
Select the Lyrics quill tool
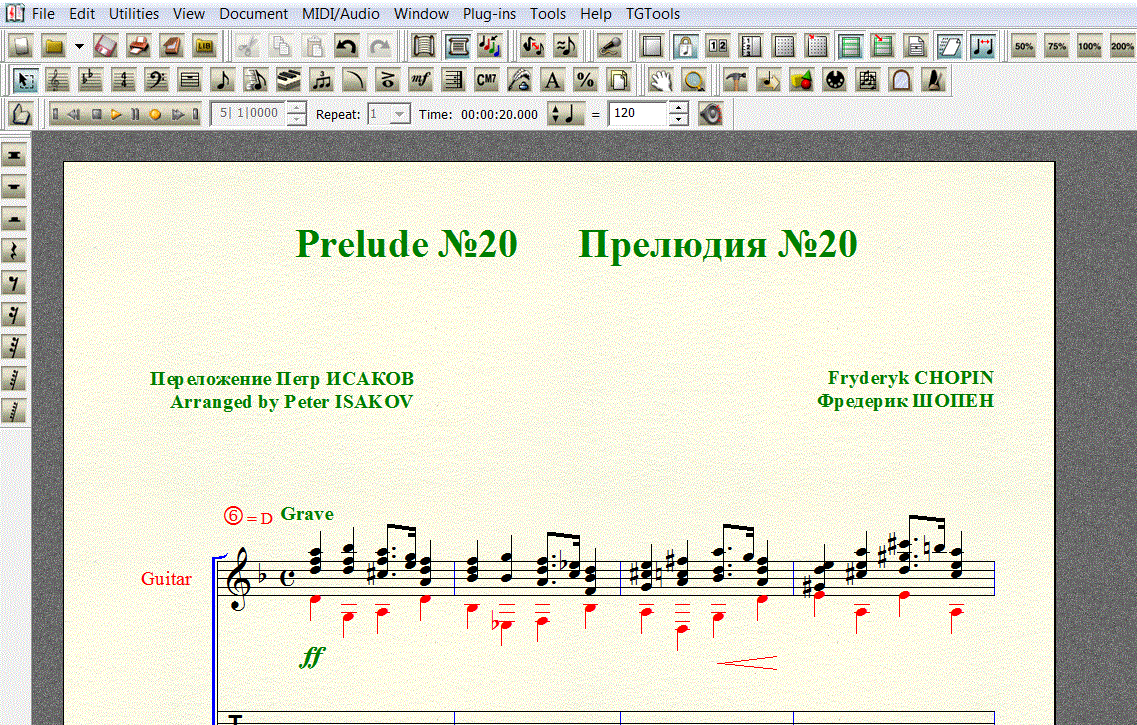tap(520, 80)
